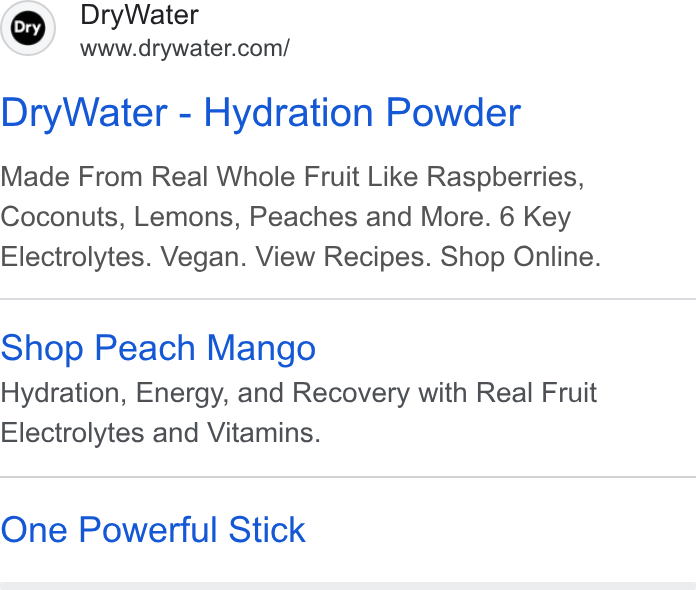The image size is (696, 590).
Task: Click divider line below the ad description
Action: point(348,299)
